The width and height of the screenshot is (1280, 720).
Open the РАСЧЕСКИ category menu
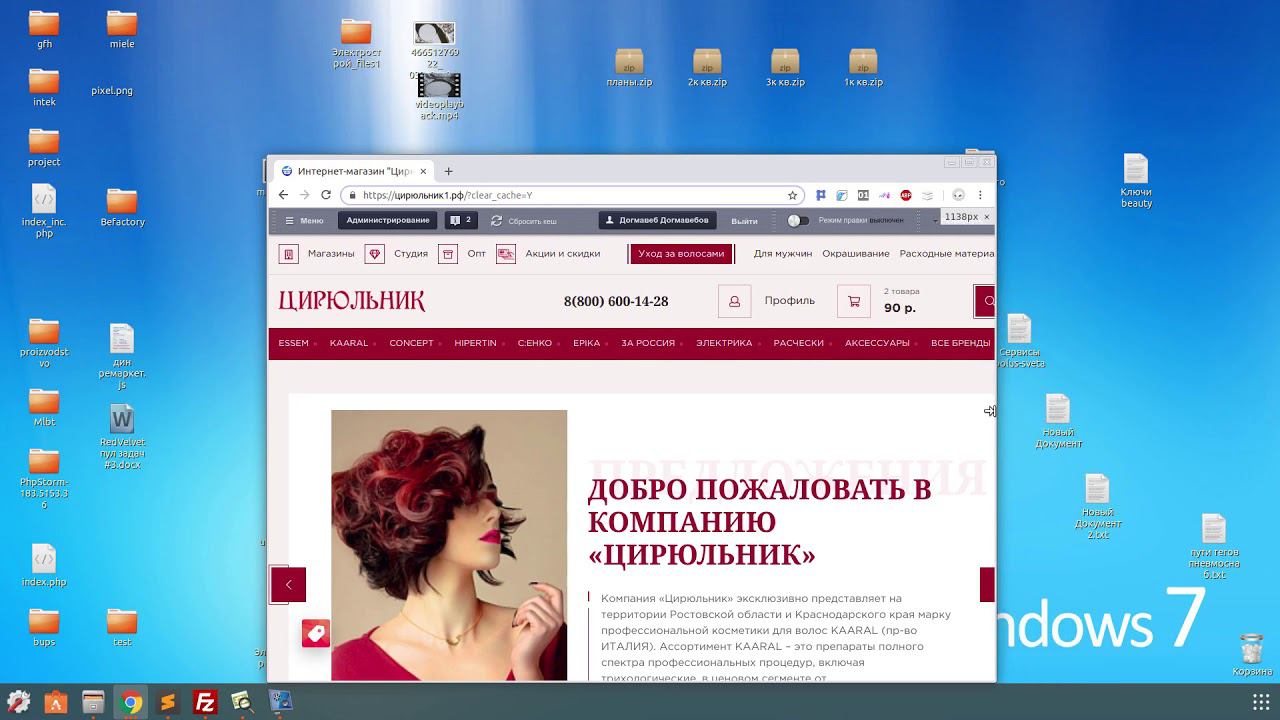pos(799,343)
